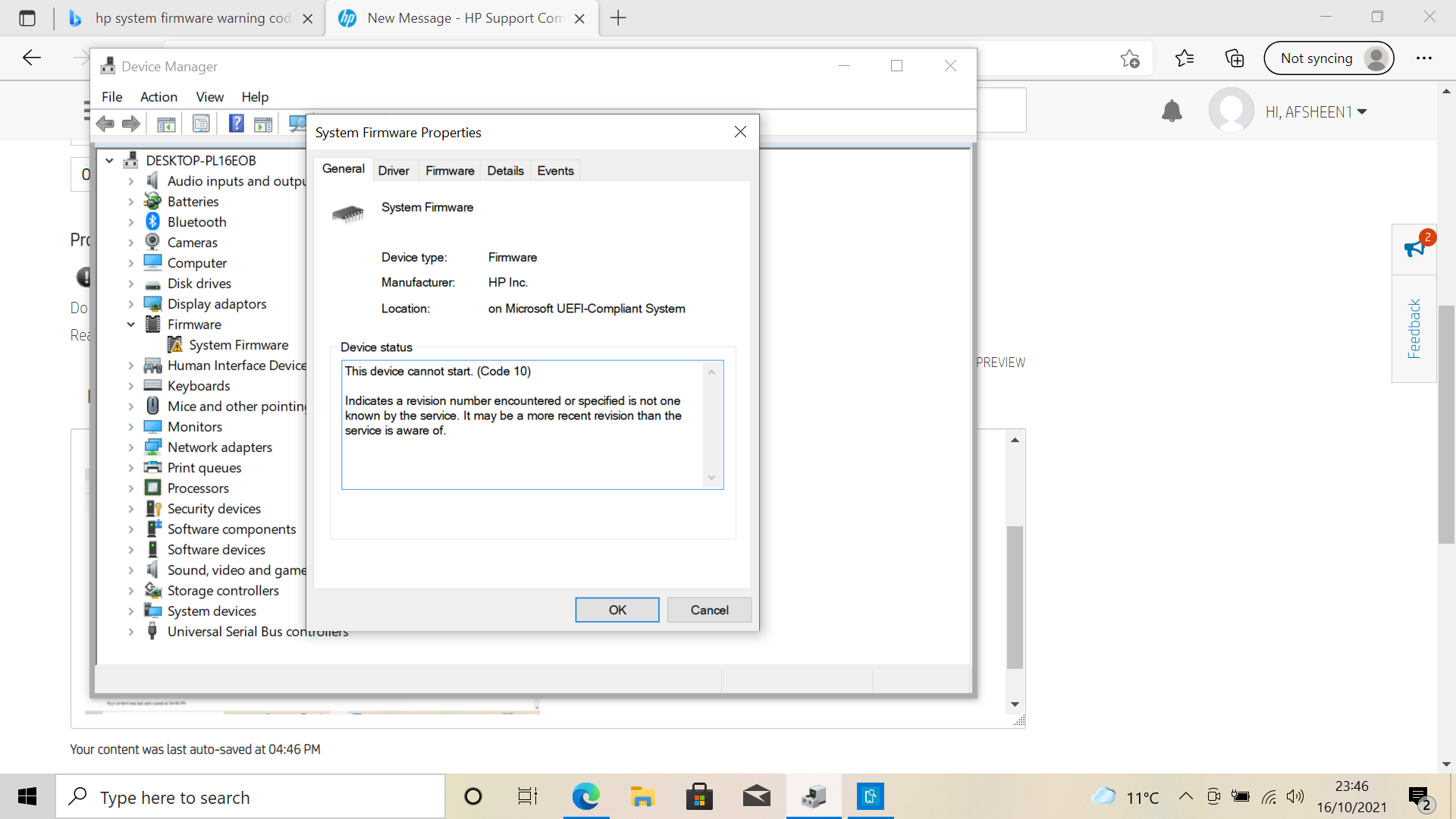The image size is (1456, 819).
Task: Open Microsoft Store from the taskbar
Action: click(698, 797)
